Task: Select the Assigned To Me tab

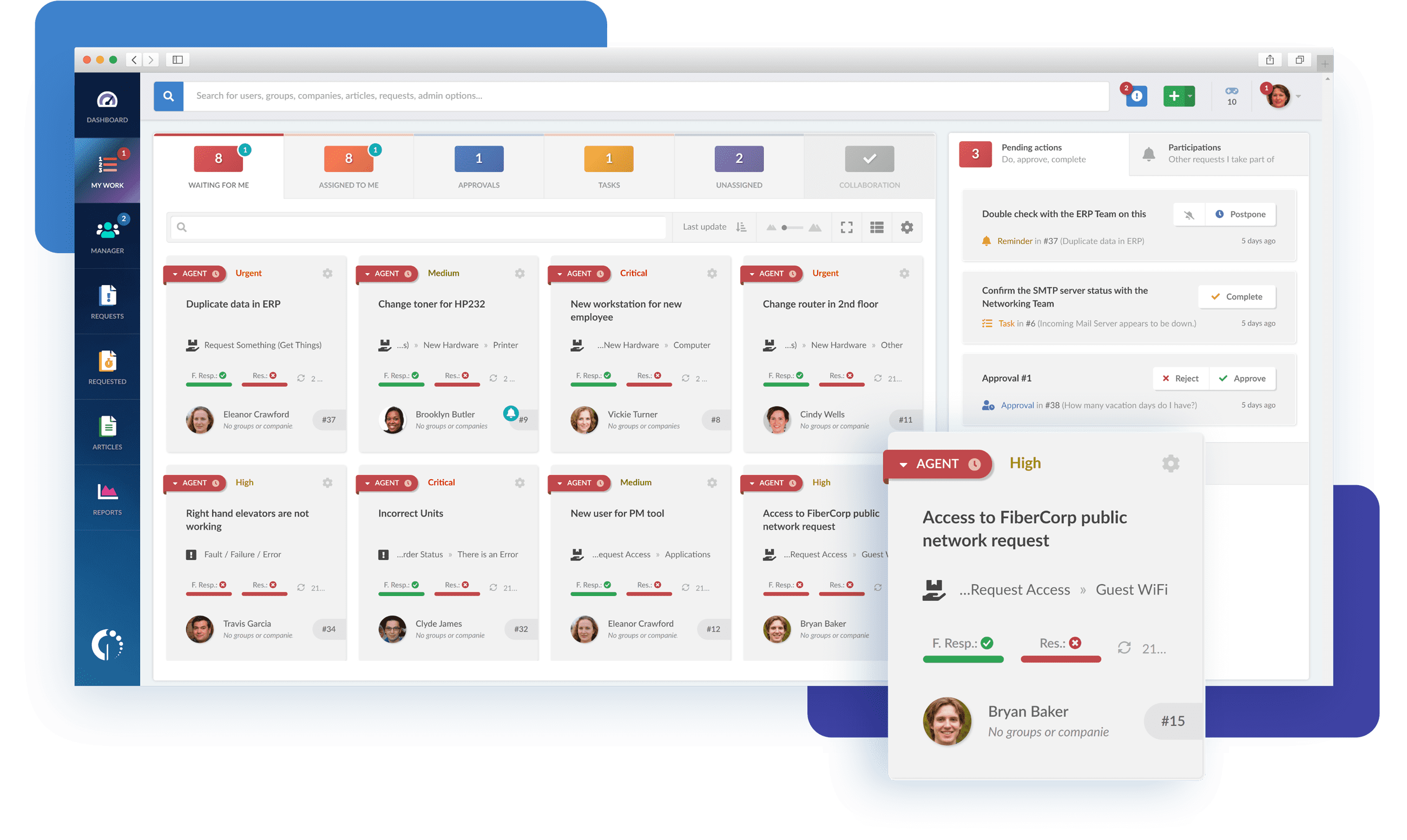Action: [x=347, y=165]
